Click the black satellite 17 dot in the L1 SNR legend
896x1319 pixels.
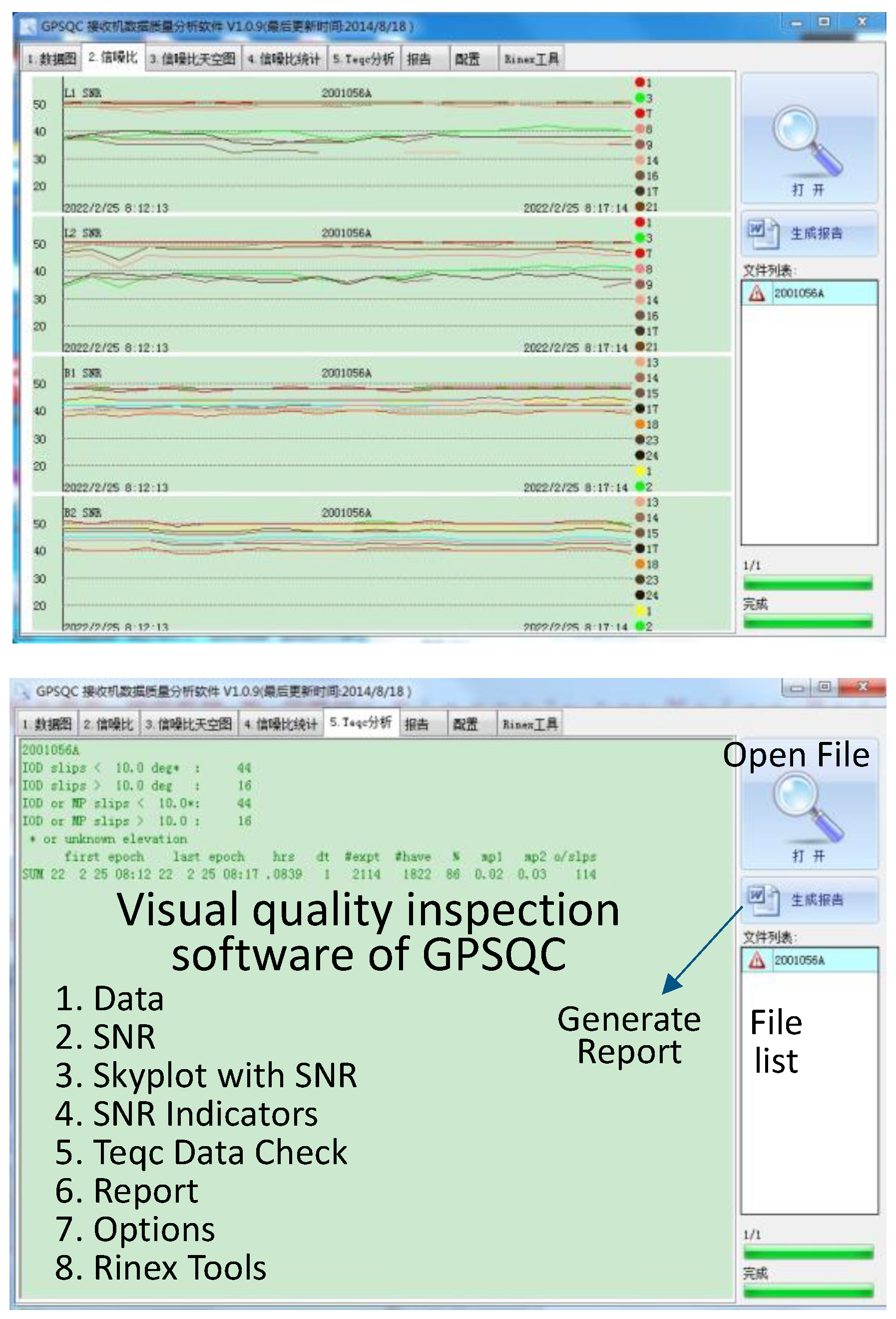click(639, 191)
